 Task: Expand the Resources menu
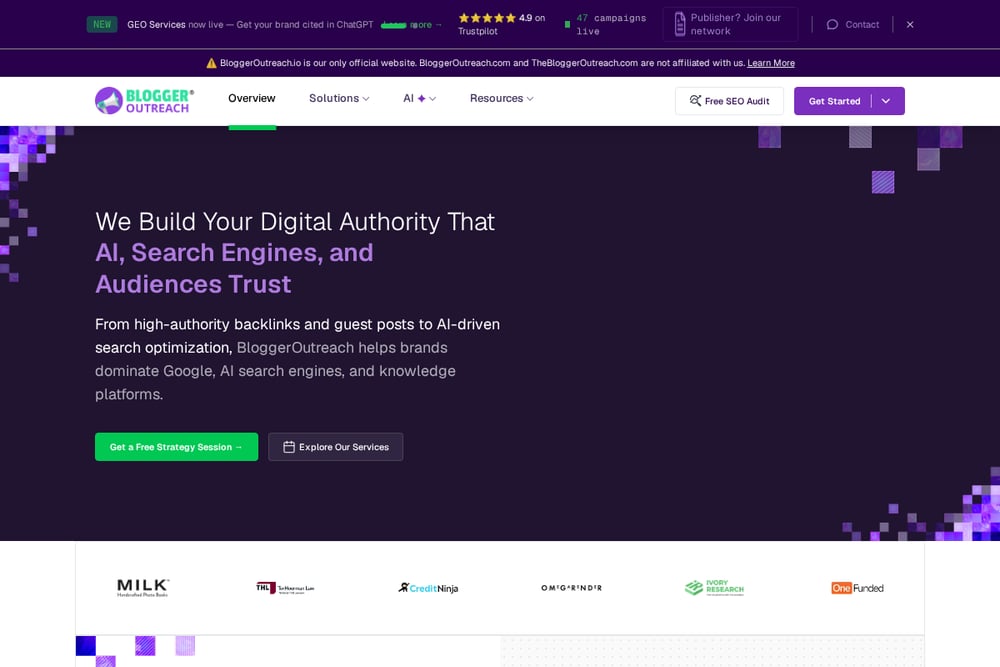pyautogui.click(x=501, y=98)
